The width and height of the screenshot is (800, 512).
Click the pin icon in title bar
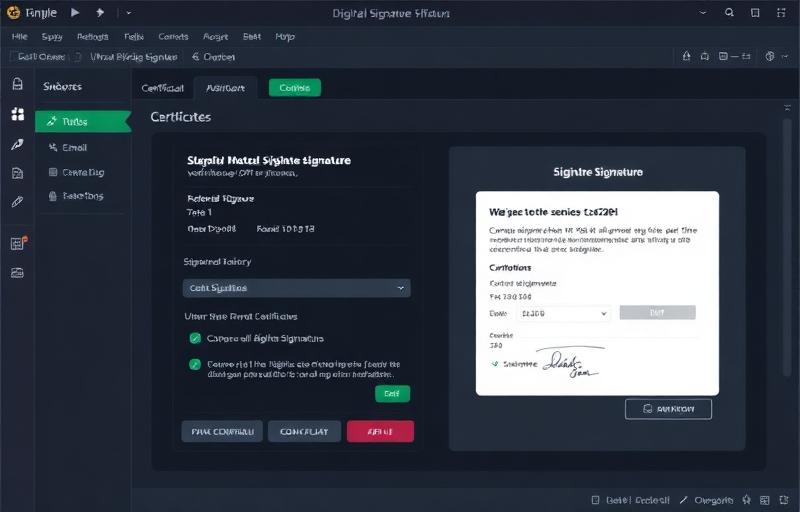100,12
